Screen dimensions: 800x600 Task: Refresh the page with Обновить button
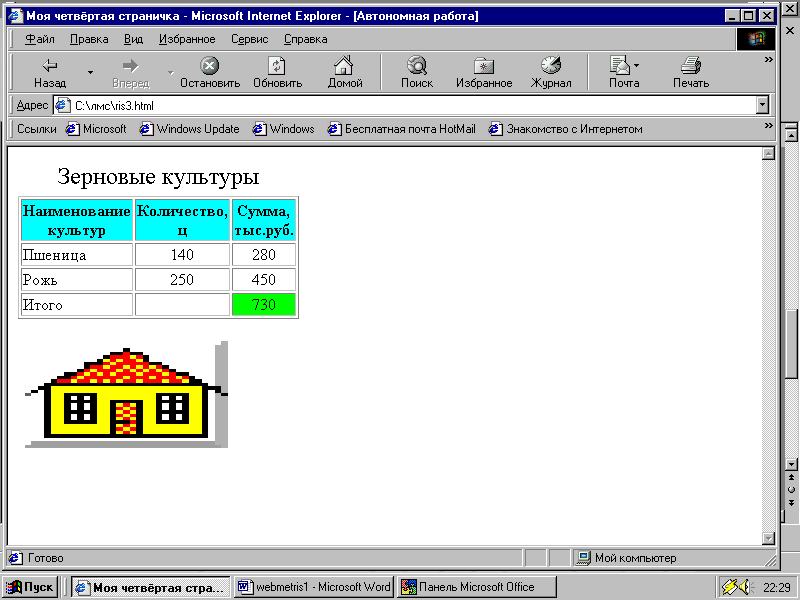tap(278, 72)
